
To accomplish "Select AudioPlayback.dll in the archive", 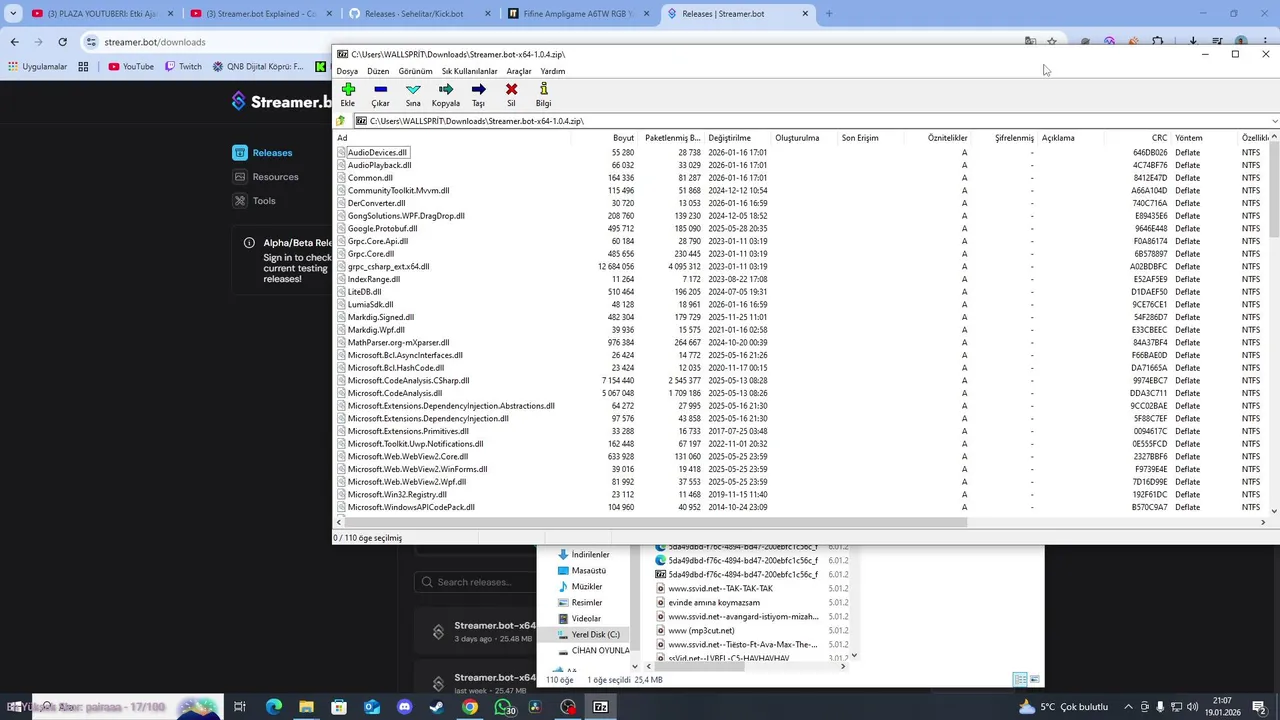I will (x=379, y=165).
